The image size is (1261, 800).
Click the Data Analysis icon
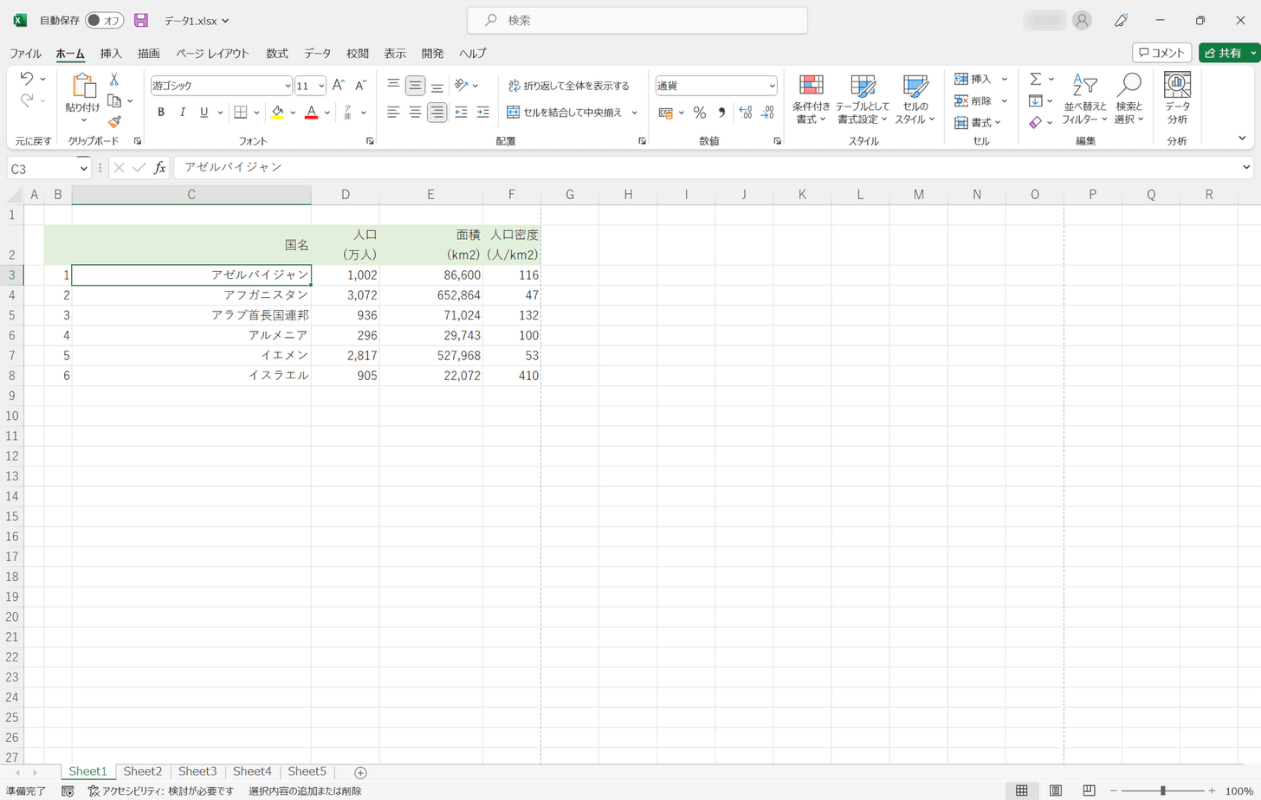(x=1177, y=87)
